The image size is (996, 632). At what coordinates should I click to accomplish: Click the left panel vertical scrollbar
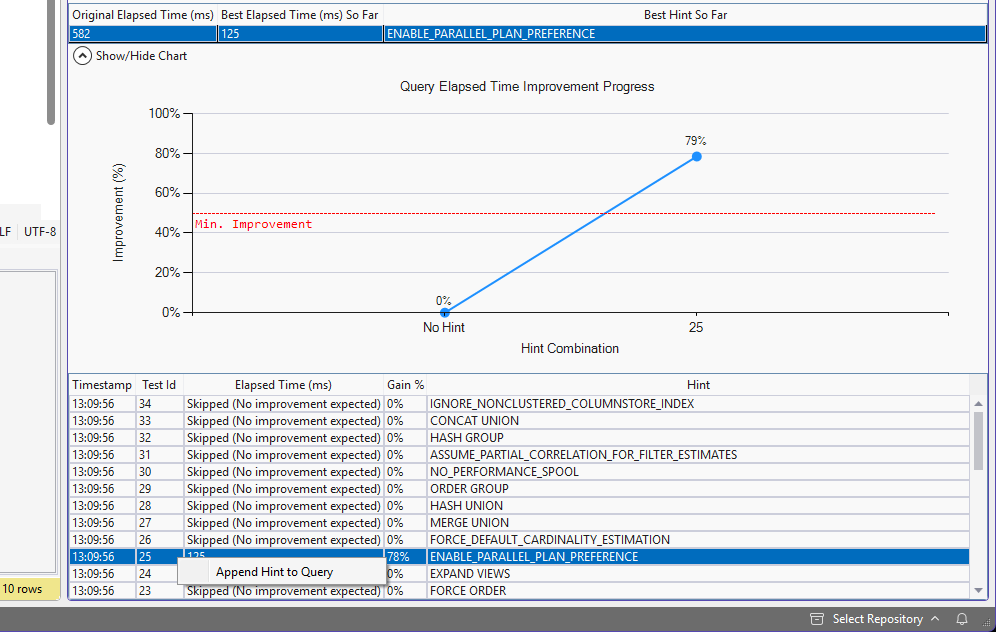(x=51, y=62)
